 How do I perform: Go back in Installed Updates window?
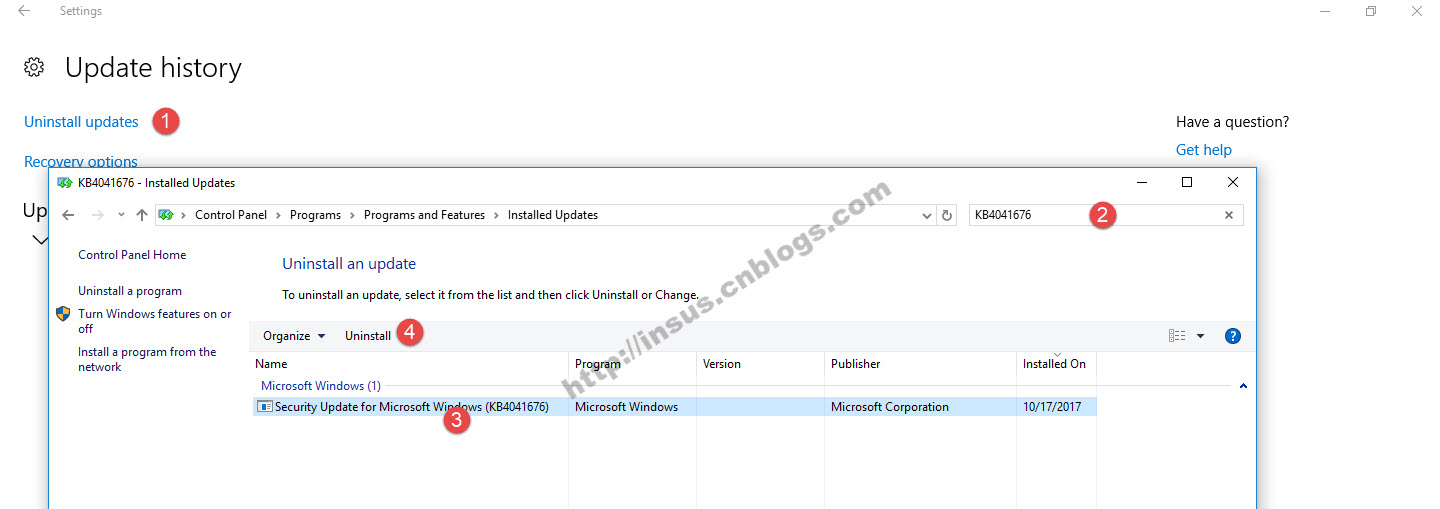68,215
